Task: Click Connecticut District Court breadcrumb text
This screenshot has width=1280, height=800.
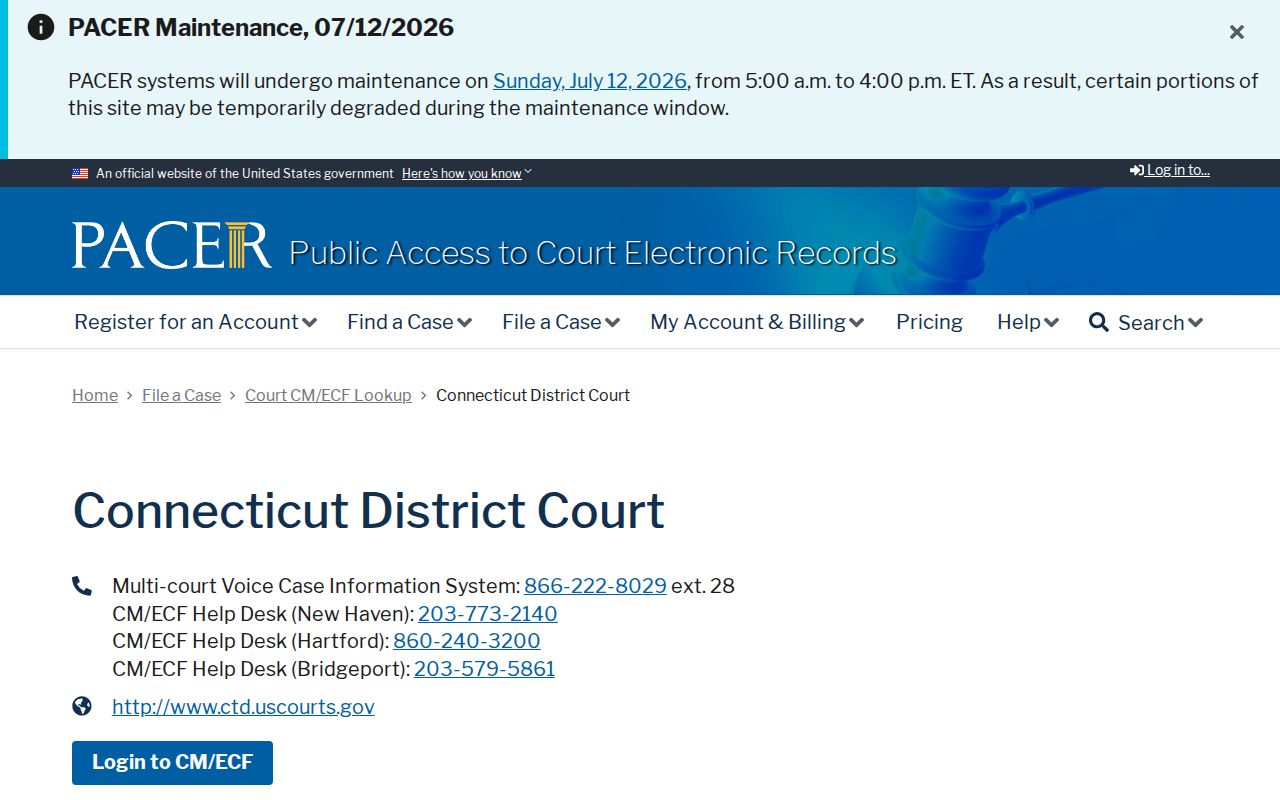Action: tap(533, 395)
